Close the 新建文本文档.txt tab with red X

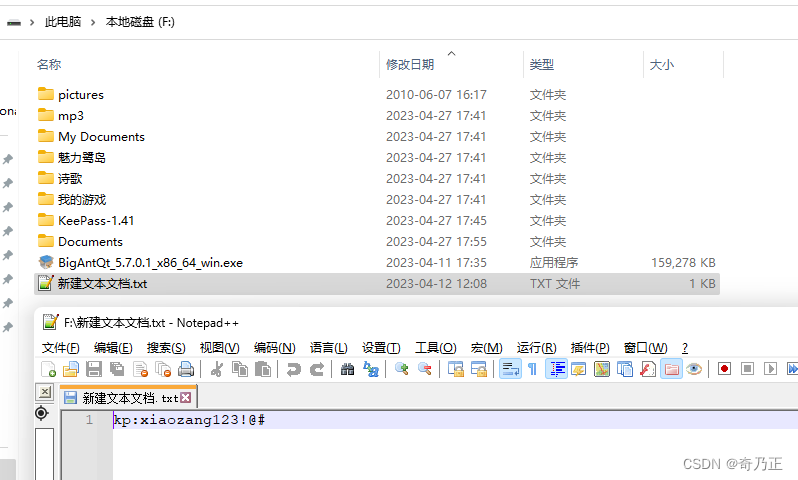point(186,398)
